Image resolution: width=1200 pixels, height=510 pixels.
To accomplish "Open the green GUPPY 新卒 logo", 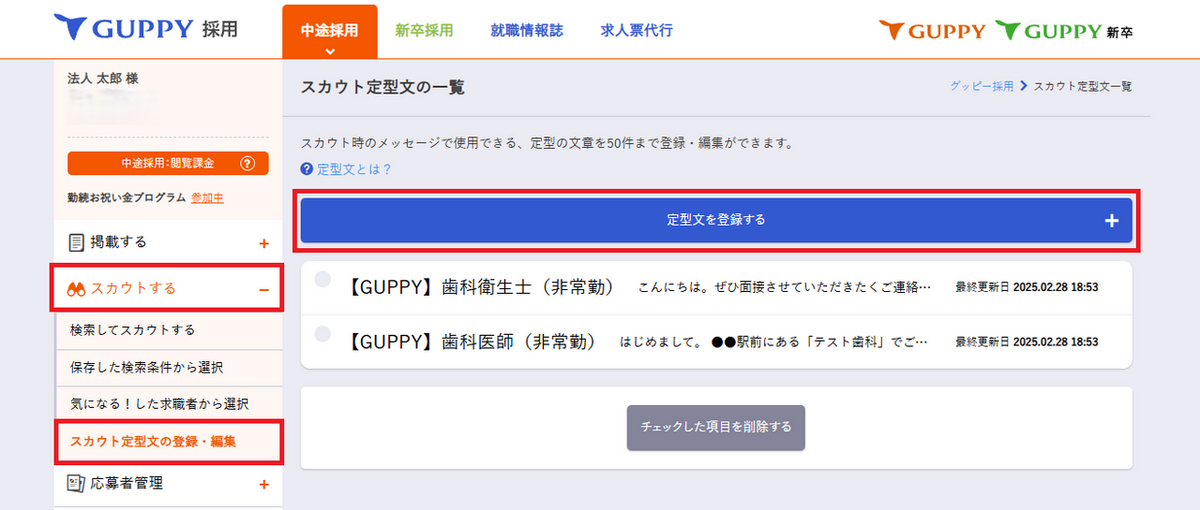I will (x=1063, y=31).
